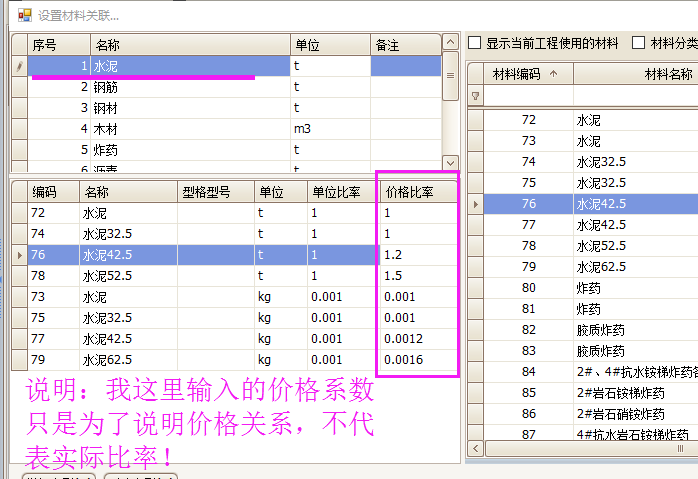The image size is (698, 479).
Task: Toggle the 材料分类 checkbox
Action: (639, 43)
